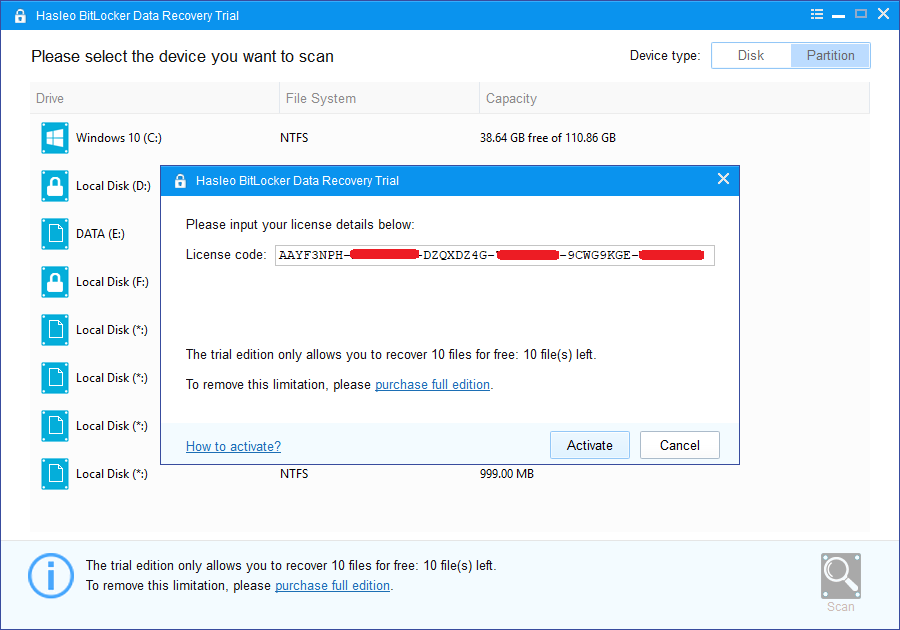Screen dimensions: 900x630
Task: Maximize the main Hasleo window
Action: [861, 14]
